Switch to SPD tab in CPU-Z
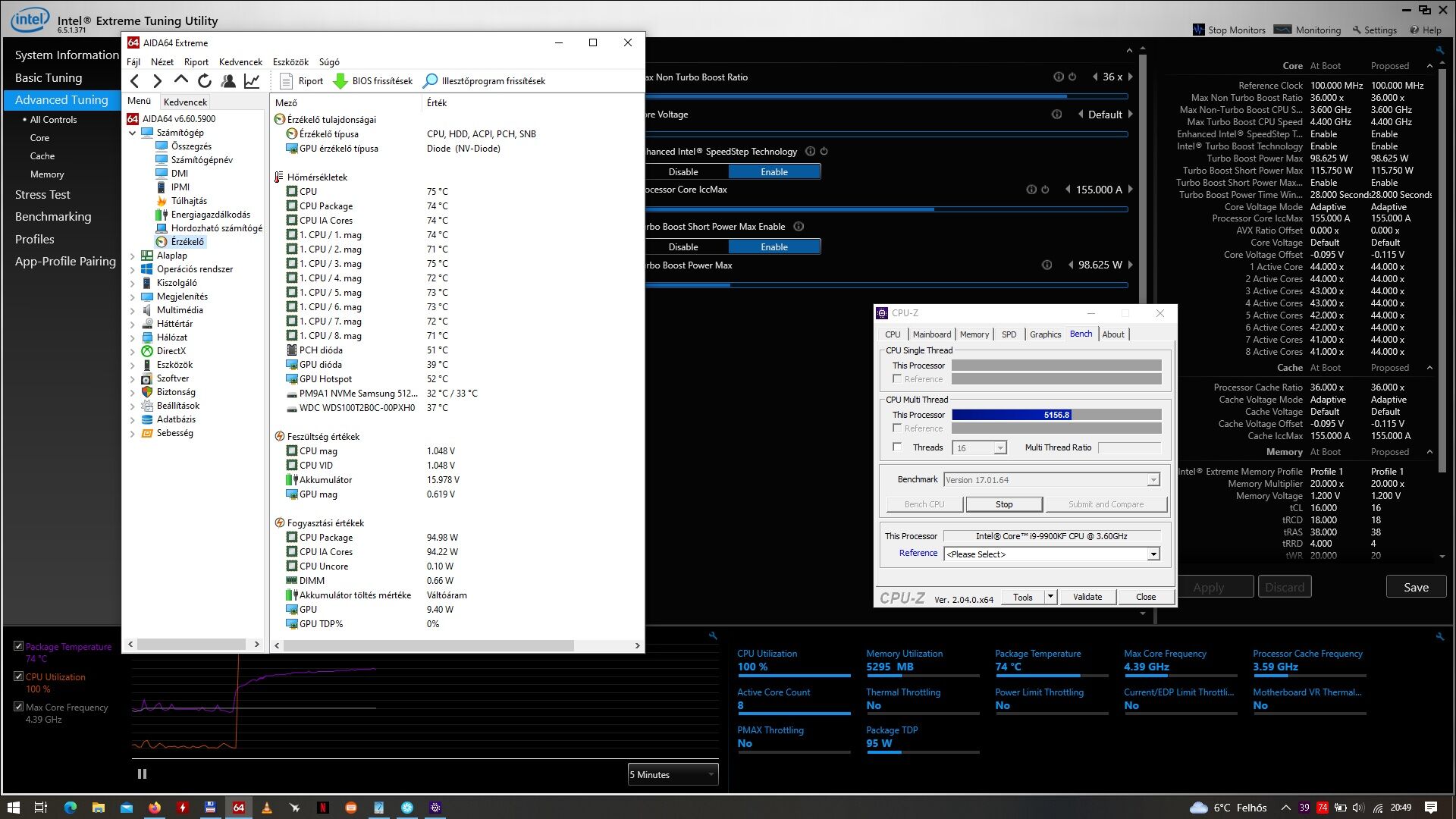Image resolution: width=1456 pixels, height=819 pixels. [1009, 334]
